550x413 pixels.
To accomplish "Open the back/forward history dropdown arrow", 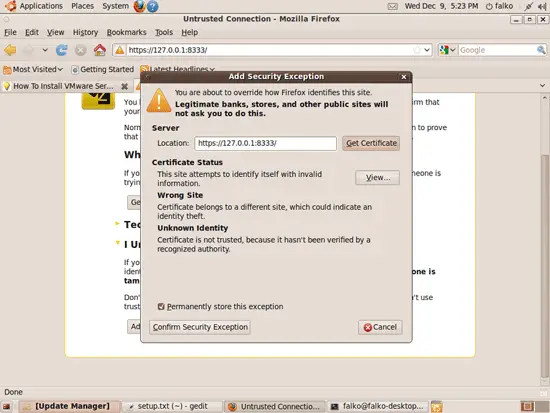I will [x=45, y=50].
